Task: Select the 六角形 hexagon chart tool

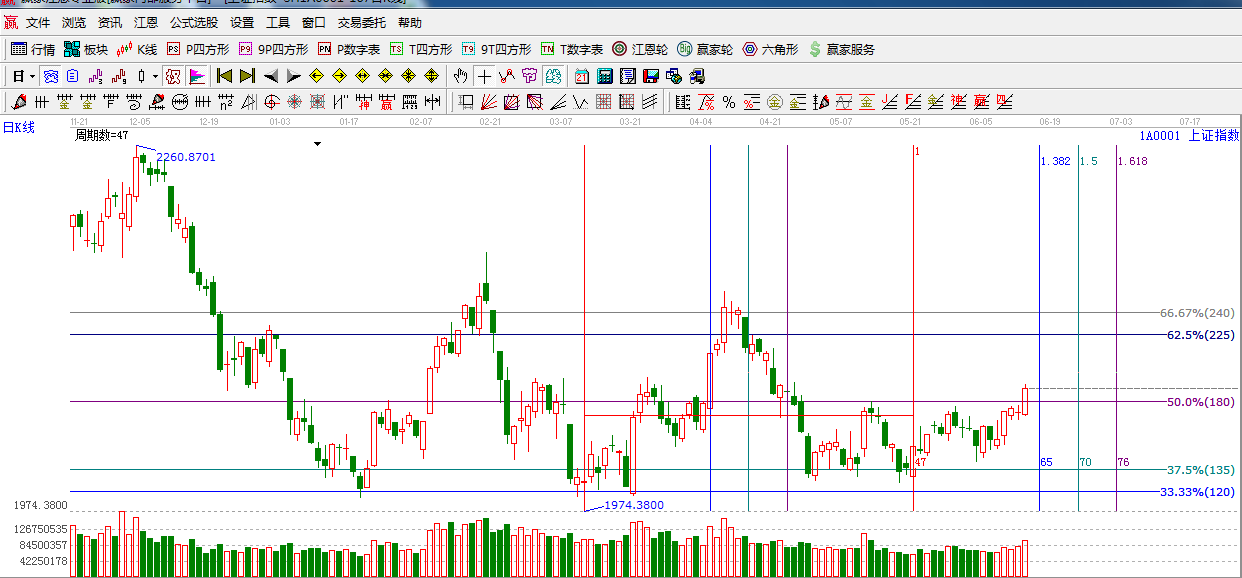Action: point(770,49)
